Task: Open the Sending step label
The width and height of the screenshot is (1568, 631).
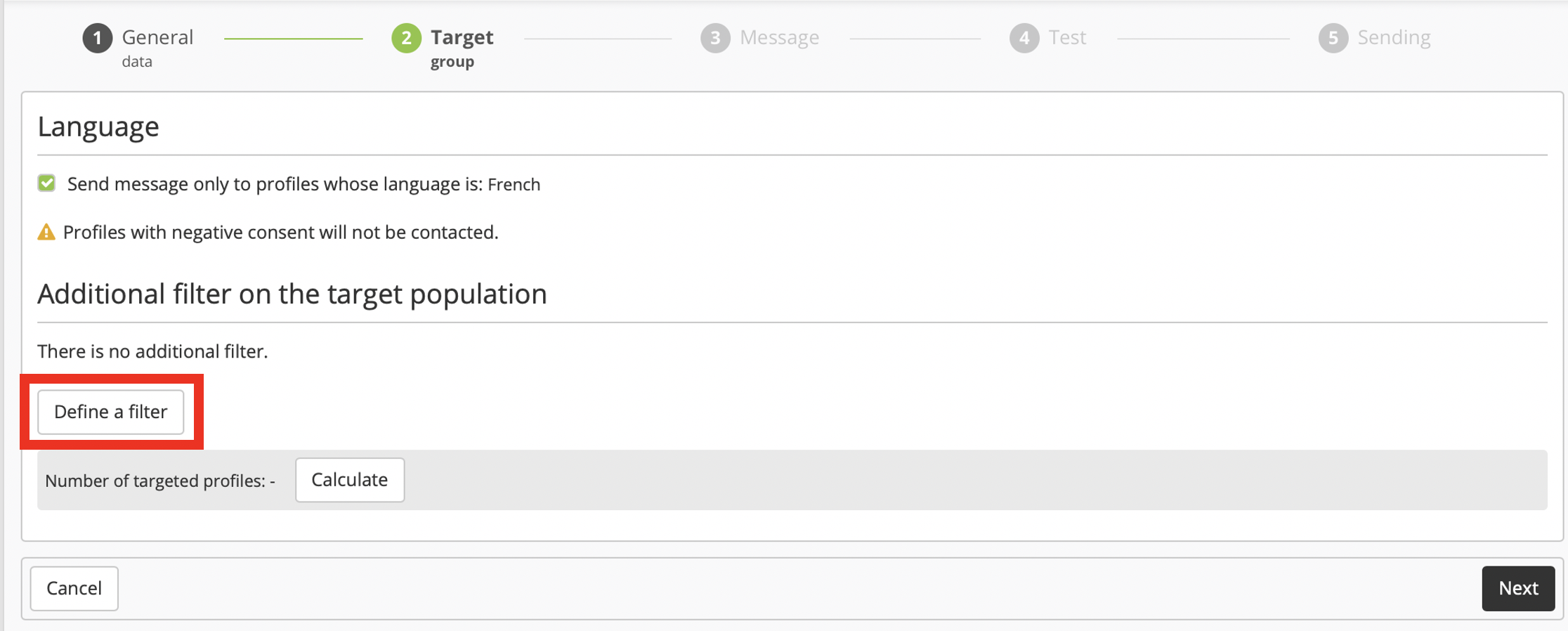Action: point(1394,38)
